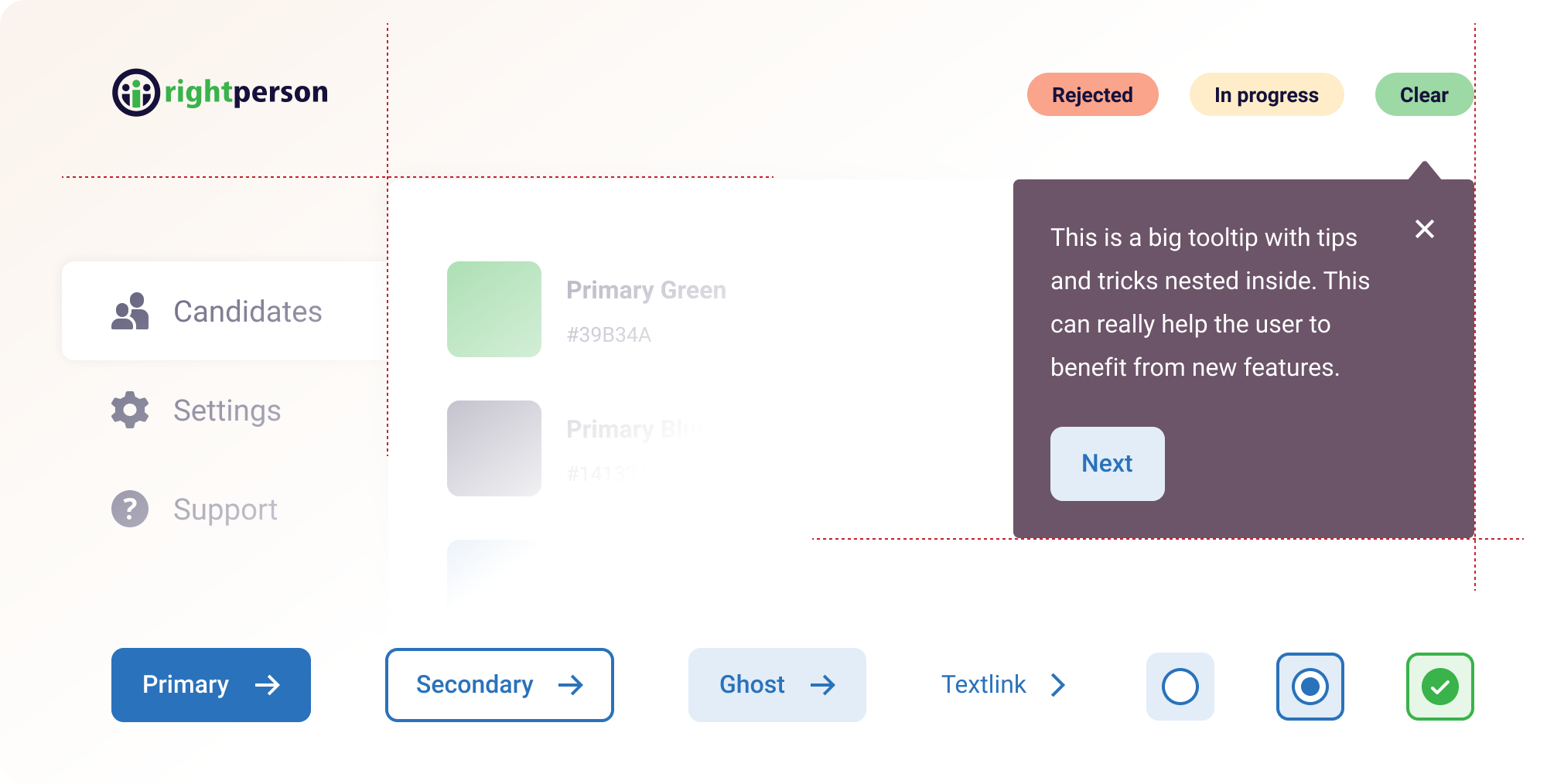Open the Support menu item
This screenshot has height=784, width=1547.
tap(224, 509)
